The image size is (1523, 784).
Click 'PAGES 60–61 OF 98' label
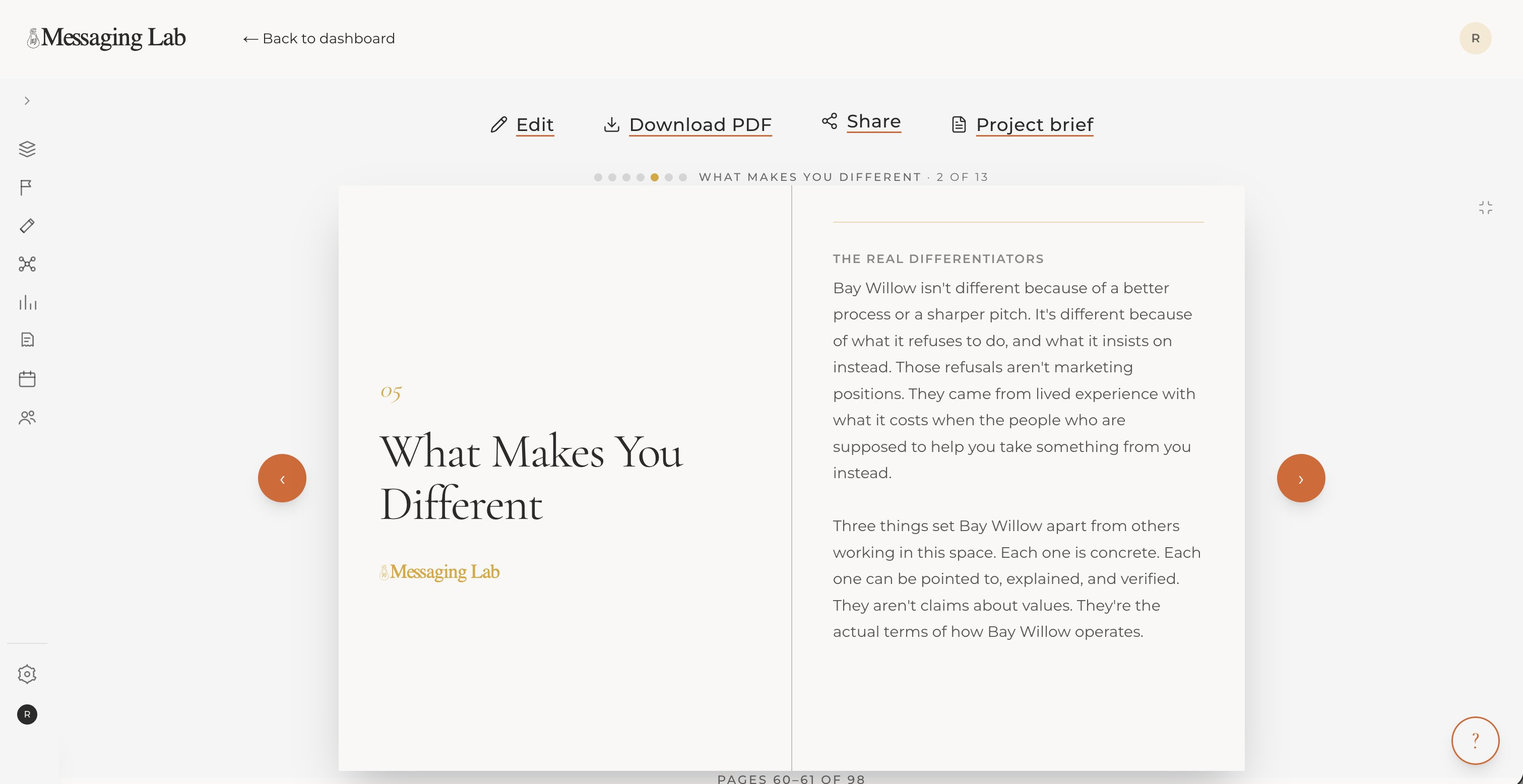791,778
